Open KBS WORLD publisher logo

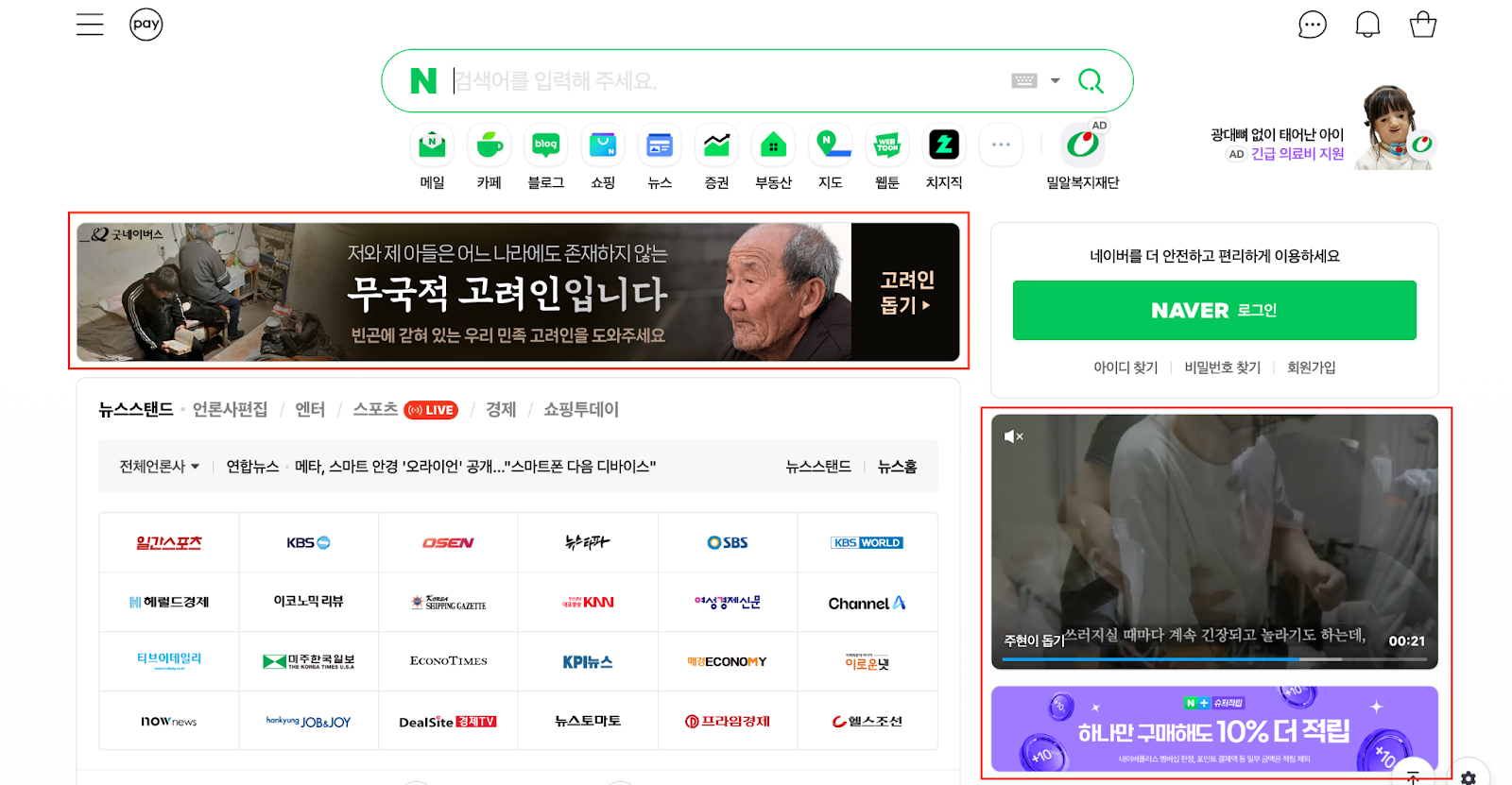coord(868,543)
